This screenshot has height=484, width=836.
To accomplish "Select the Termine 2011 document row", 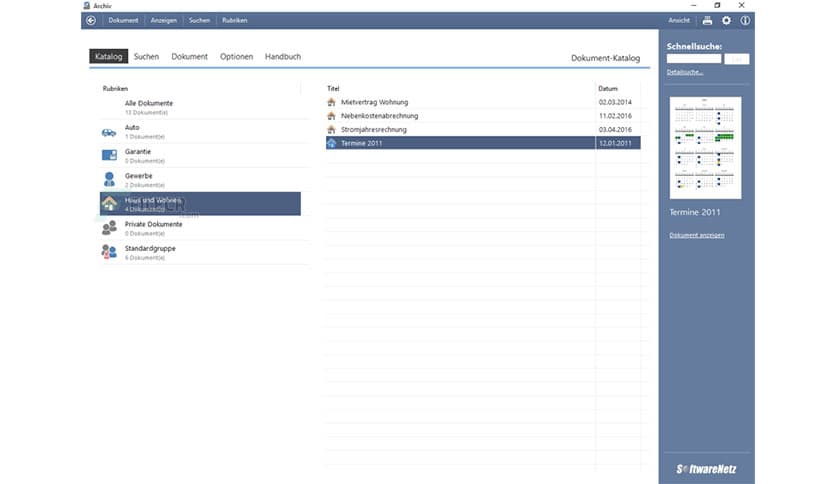I will coord(483,143).
